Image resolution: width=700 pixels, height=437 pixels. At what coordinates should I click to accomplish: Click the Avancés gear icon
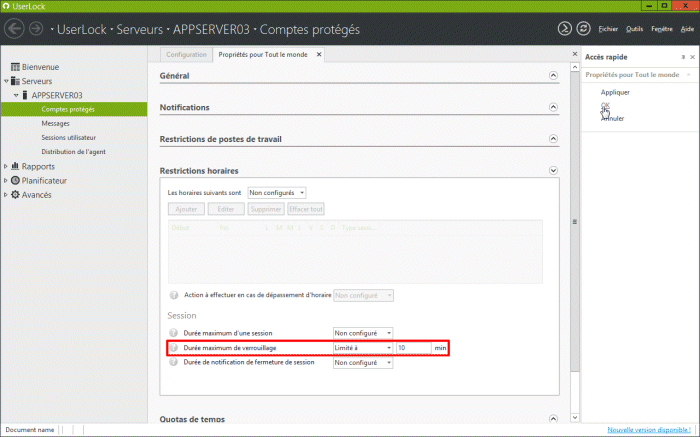click(x=15, y=195)
